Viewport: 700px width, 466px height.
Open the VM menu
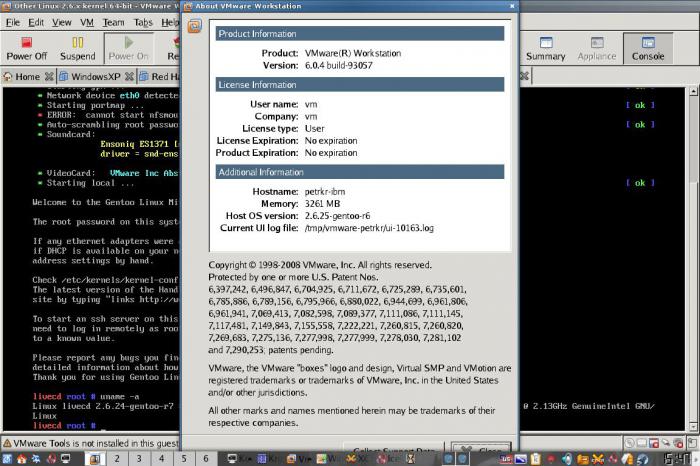click(87, 22)
